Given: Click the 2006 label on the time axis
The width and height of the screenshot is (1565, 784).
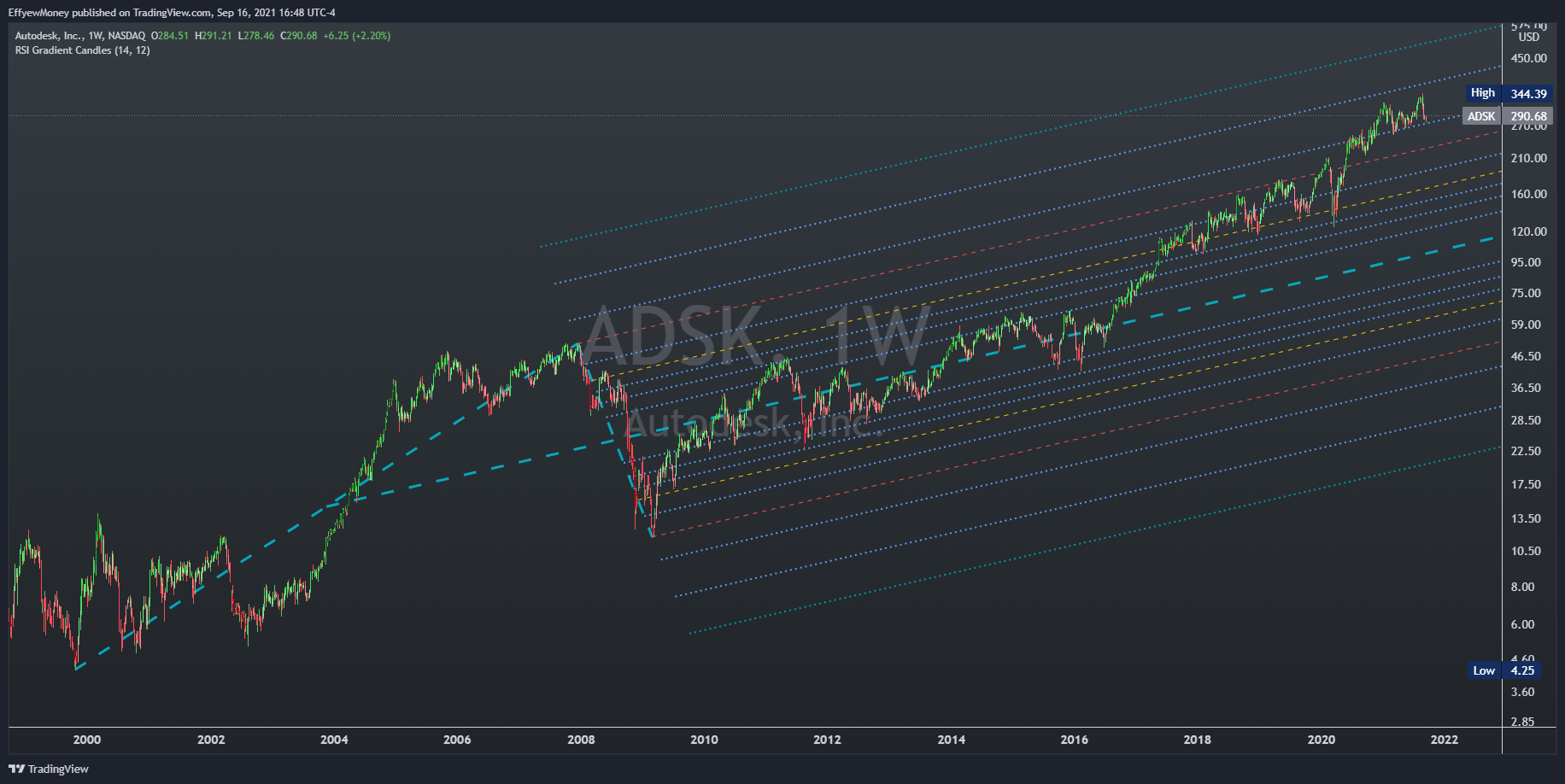Looking at the screenshot, I should [457, 740].
